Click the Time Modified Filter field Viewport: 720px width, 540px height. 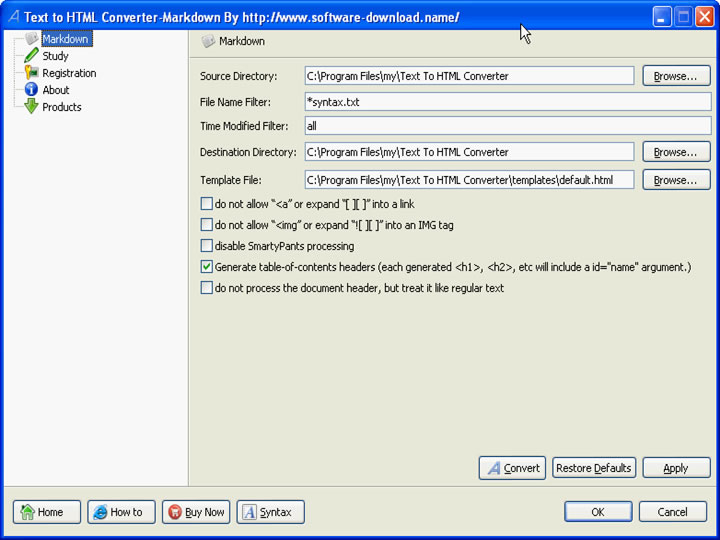(508, 126)
